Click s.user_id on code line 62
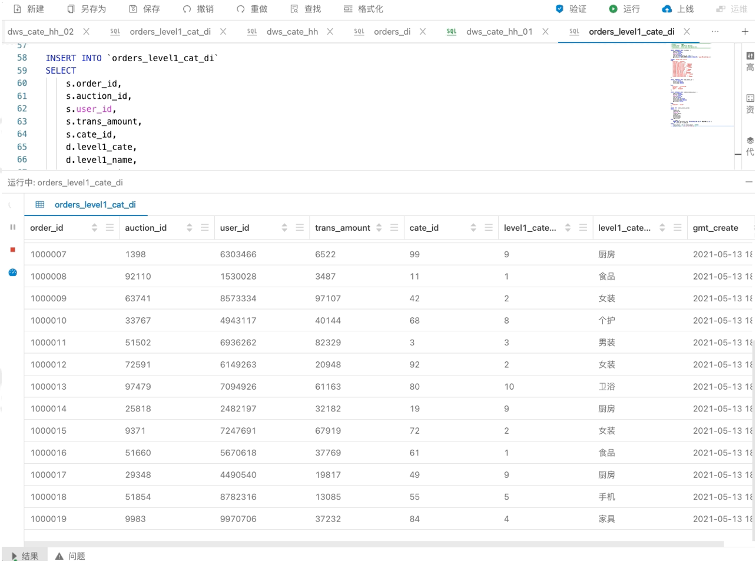The image size is (756, 566). pos(91,109)
